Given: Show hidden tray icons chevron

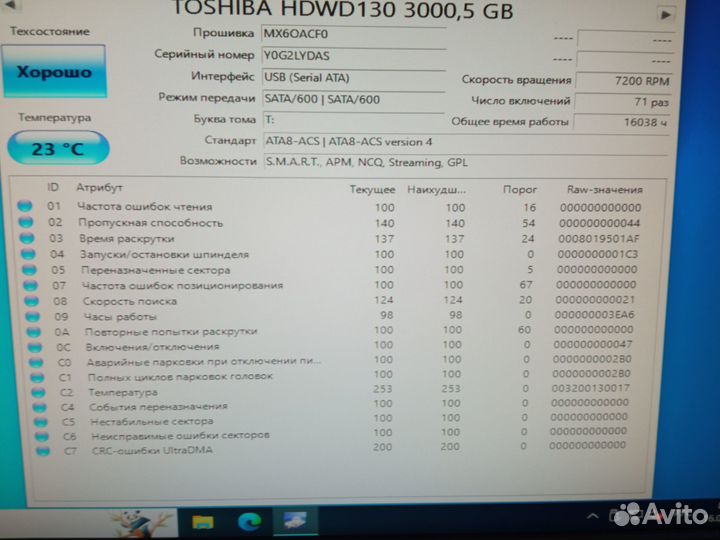Looking at the screenshot, I should [x=592, y=516].
